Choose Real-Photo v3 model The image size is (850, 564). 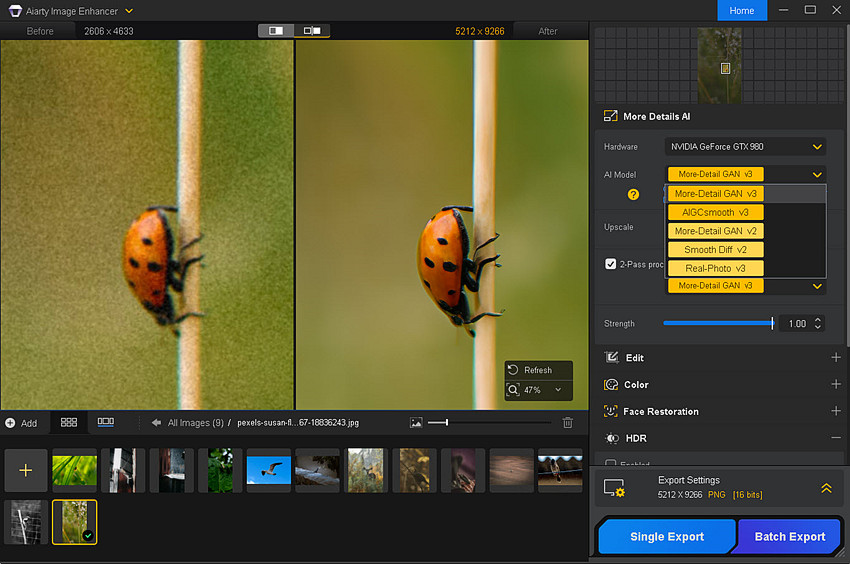tap(716, 268)
